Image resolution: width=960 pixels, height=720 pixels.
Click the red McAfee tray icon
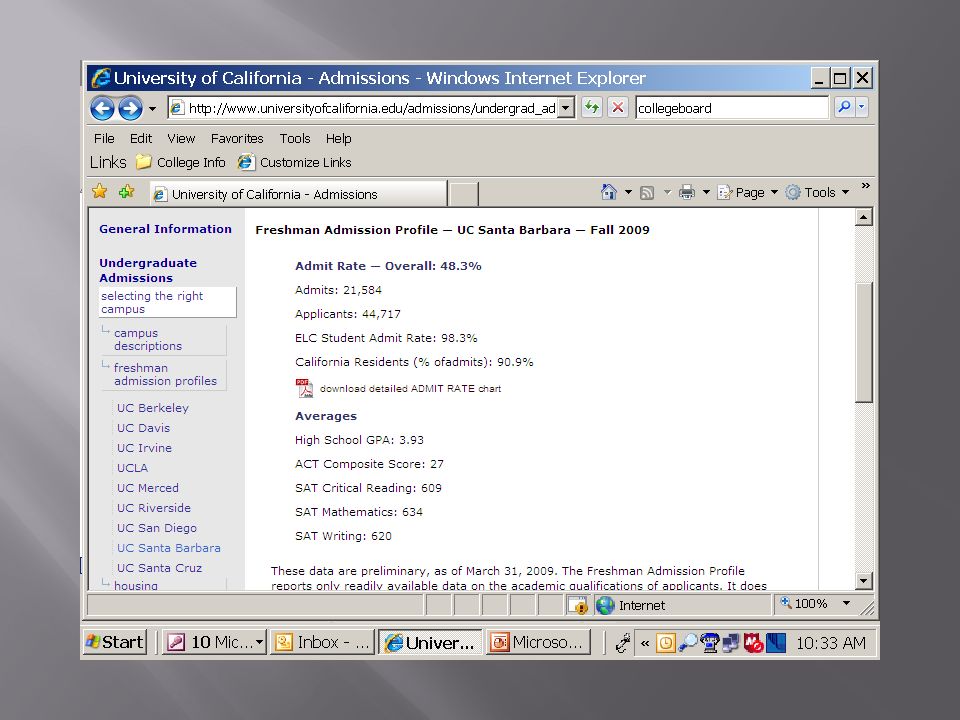pyautogui.click(x=753, y=643)
